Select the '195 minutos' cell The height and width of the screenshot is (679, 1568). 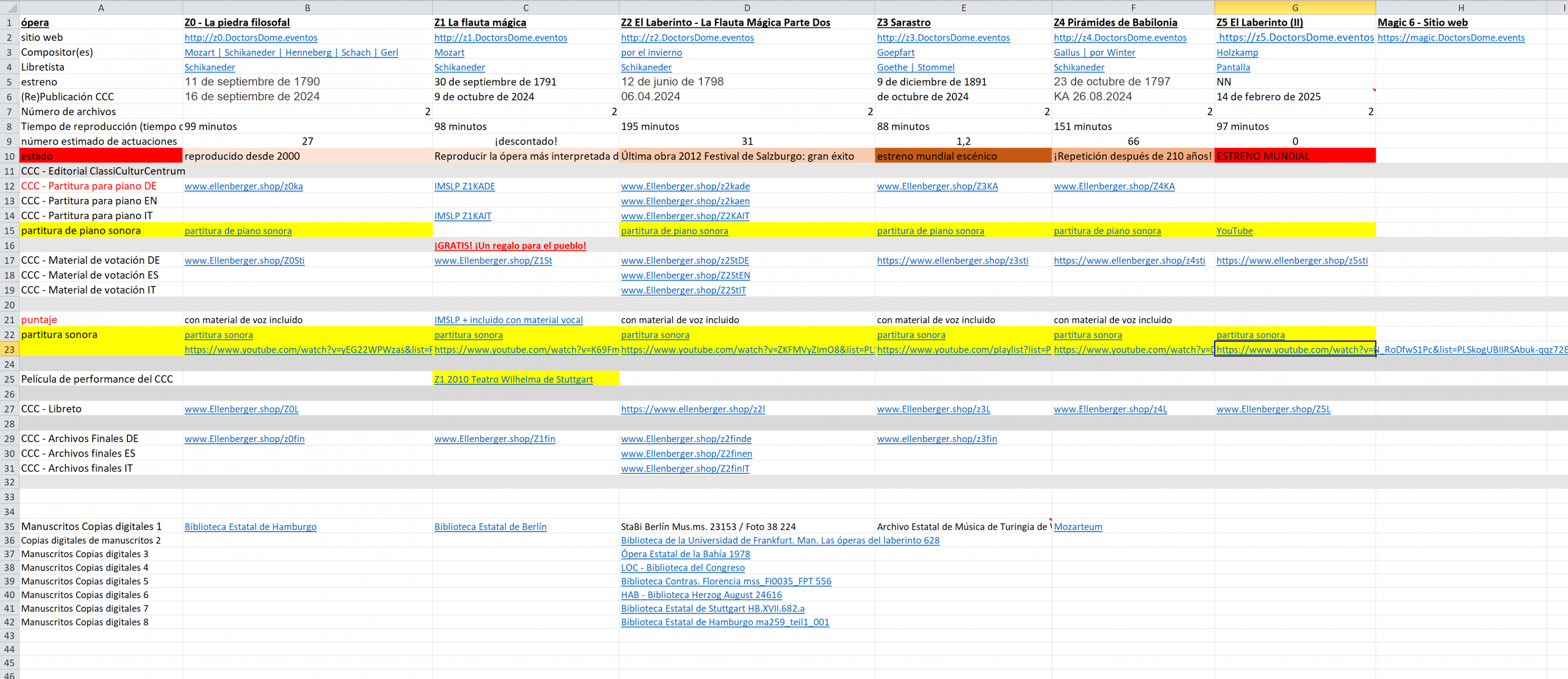click(747, 127)
